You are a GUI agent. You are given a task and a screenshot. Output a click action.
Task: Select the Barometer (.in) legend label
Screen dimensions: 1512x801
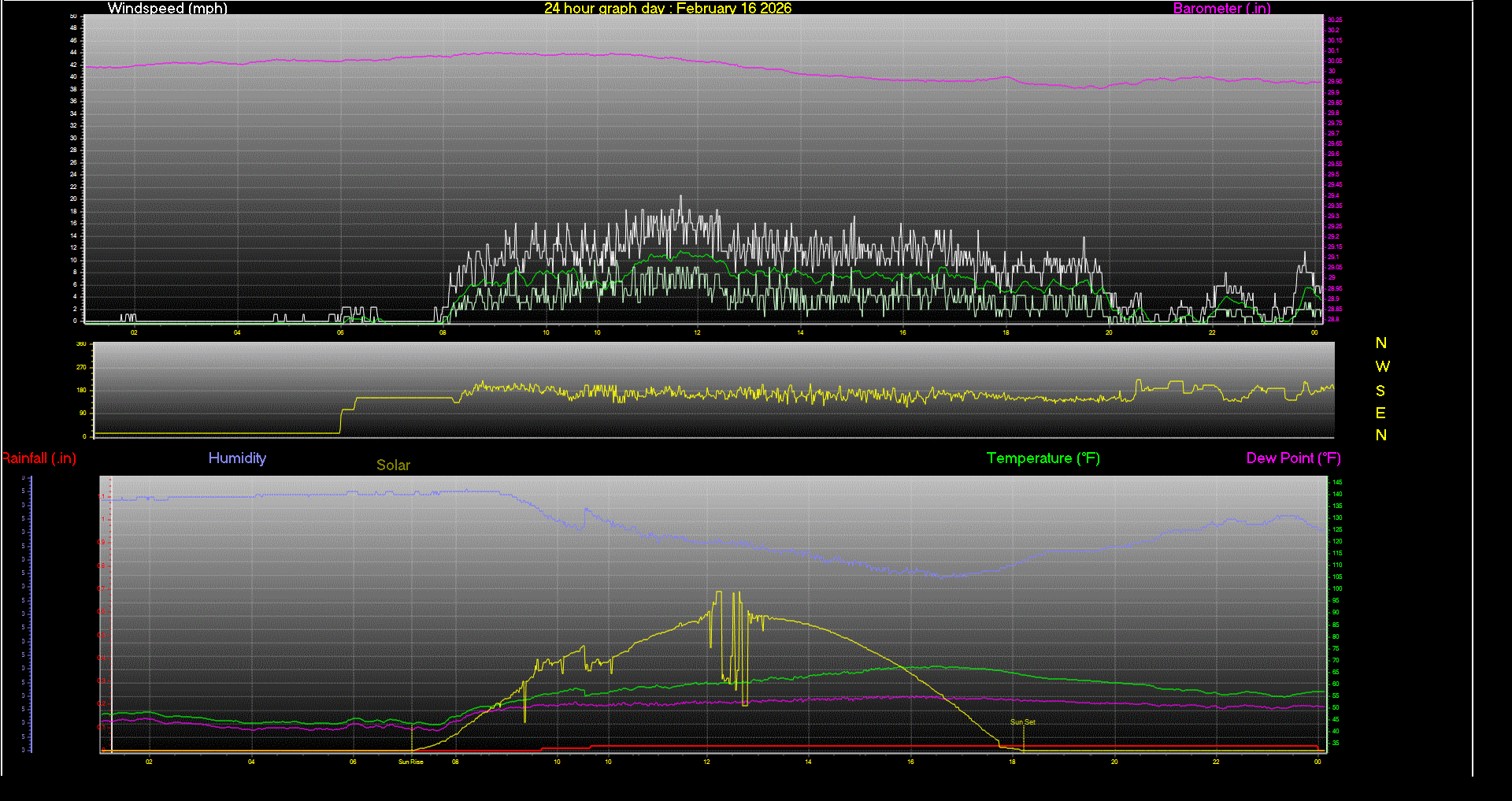pyautogui.click(x=1221, y=9)
